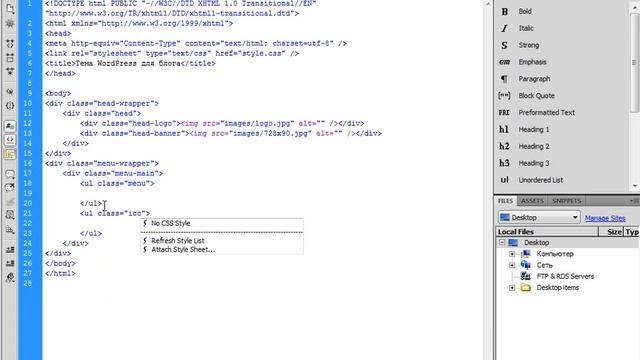640x360 pixels.
Task: Click the <ul class="ico"> code line
Action: pyautogui.click(x=115, y=213)
